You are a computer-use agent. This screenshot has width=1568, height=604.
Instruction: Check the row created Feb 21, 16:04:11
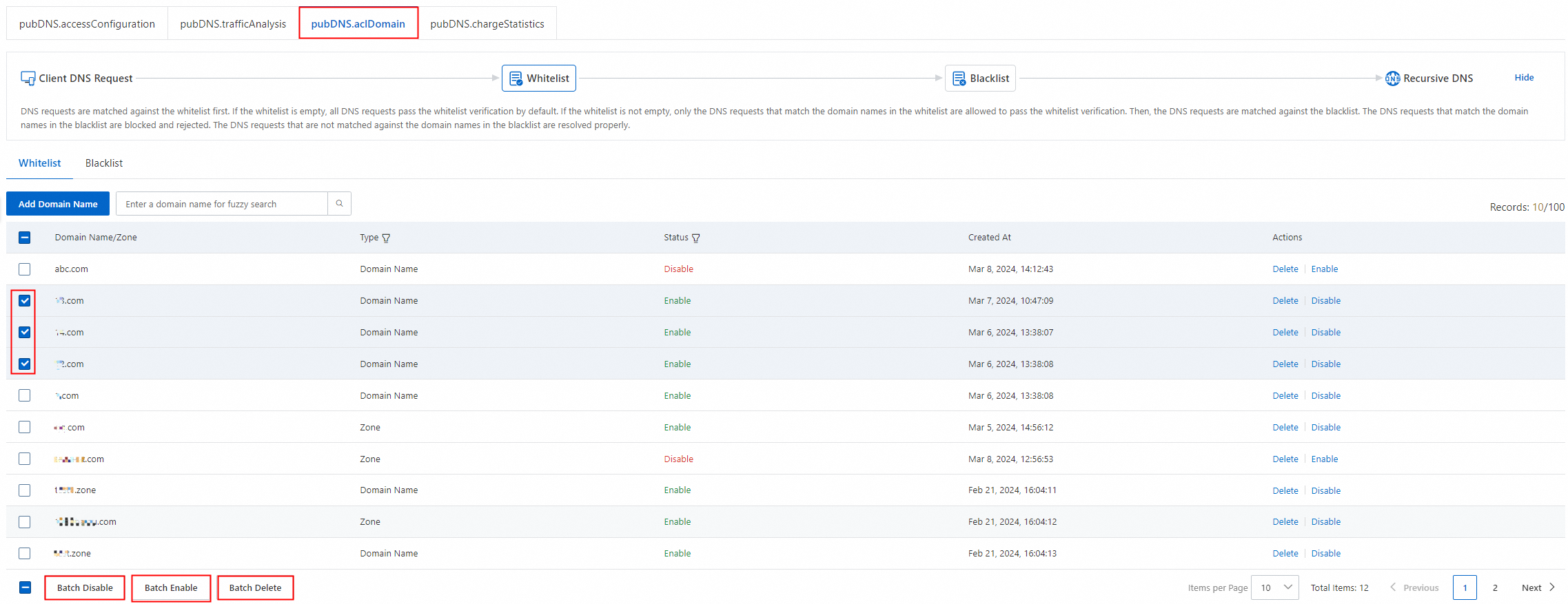(25, 490)
